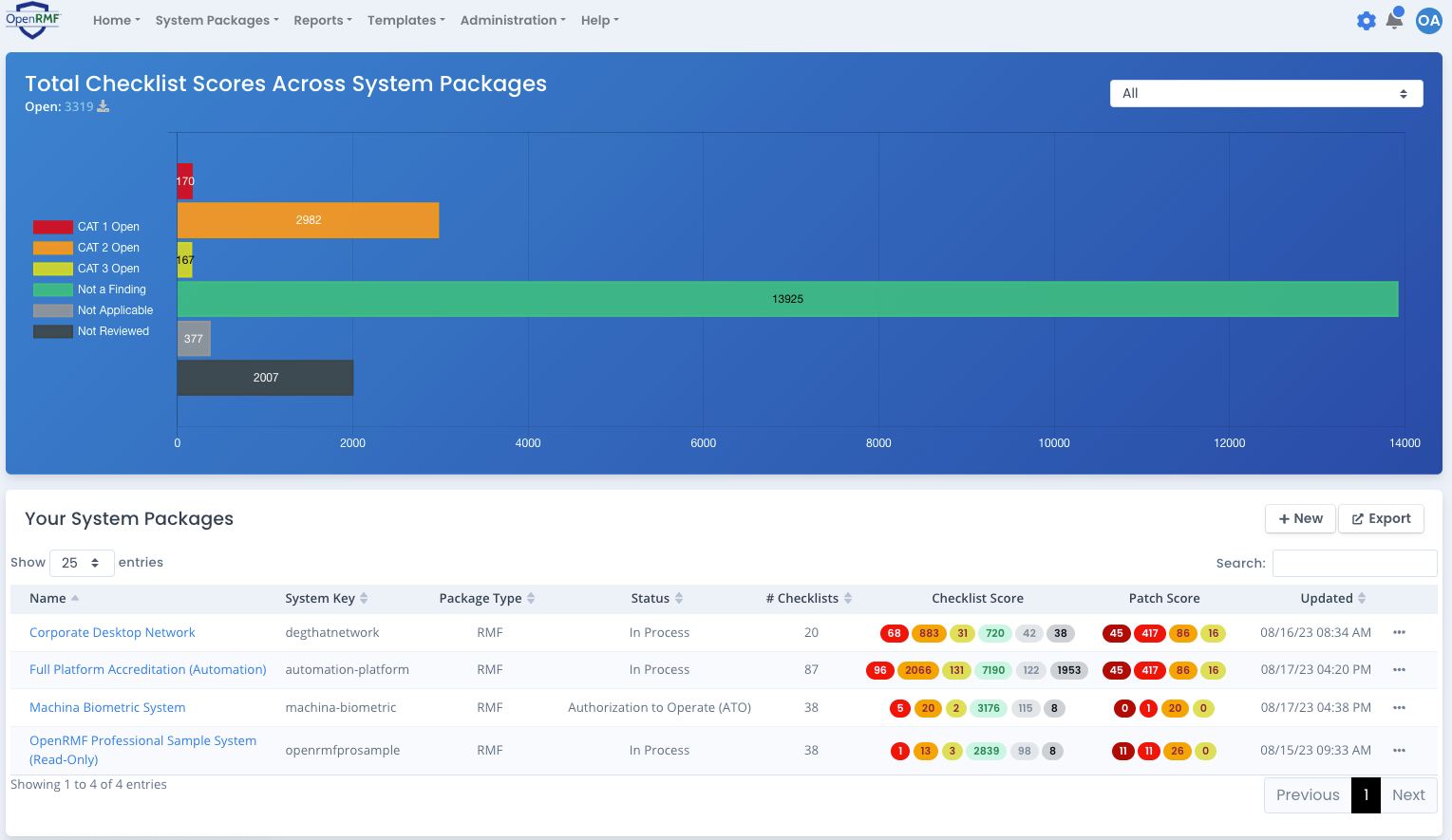Click the OA user avatar
Image resolution: width=1452 pixels, height=840 pixels.
click(1428, 20)
